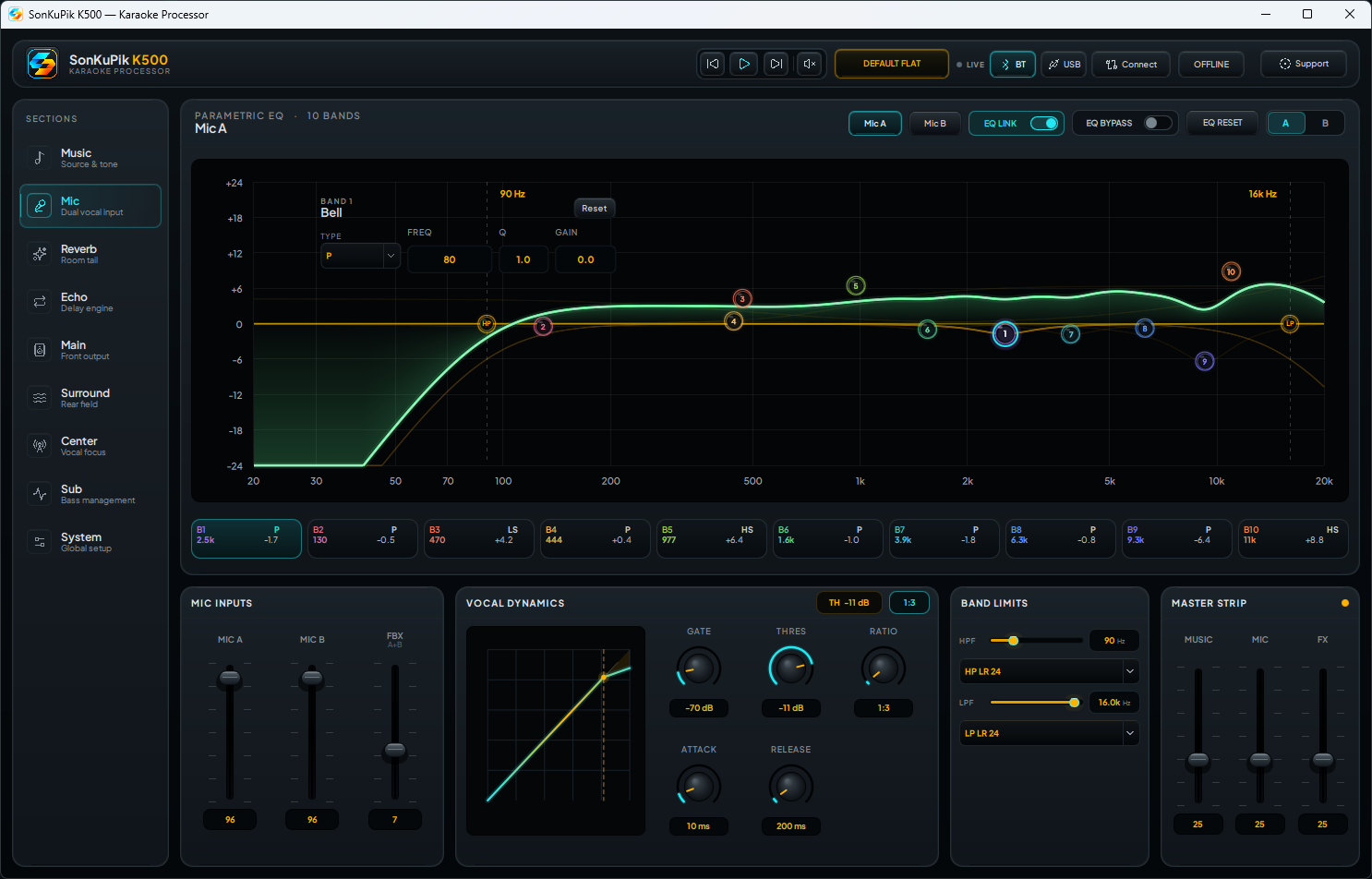Image resolution: width=1372 pixels, height=879 pixels.
Task: Switch to Mic B tab
Action: pos(935,123)
